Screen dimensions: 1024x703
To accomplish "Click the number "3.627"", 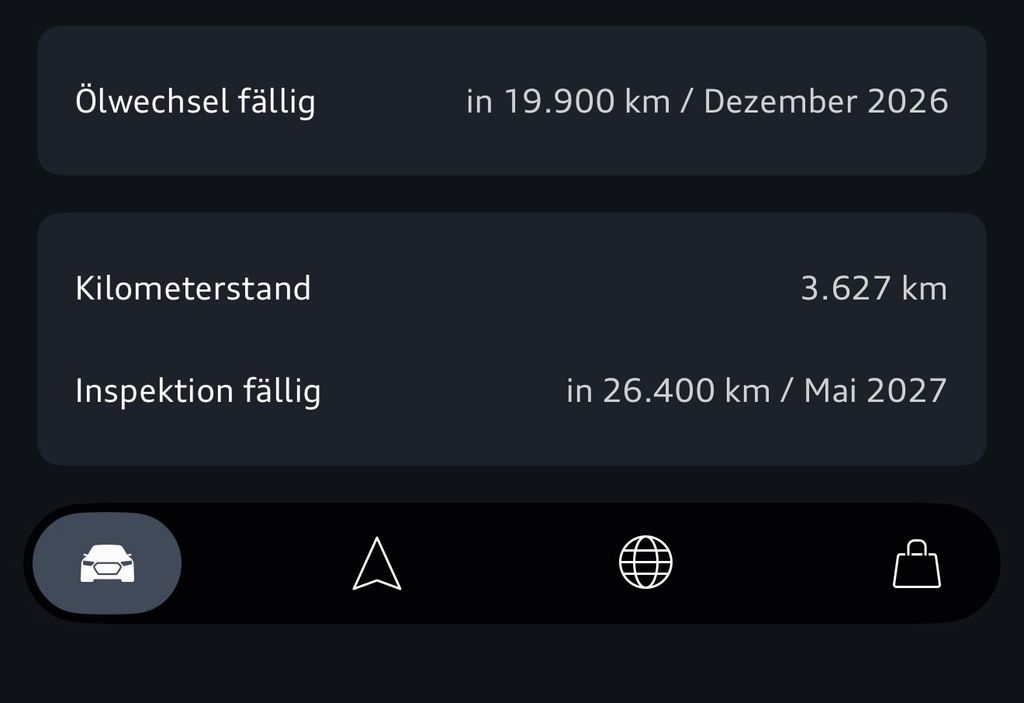I will (845, 289).
